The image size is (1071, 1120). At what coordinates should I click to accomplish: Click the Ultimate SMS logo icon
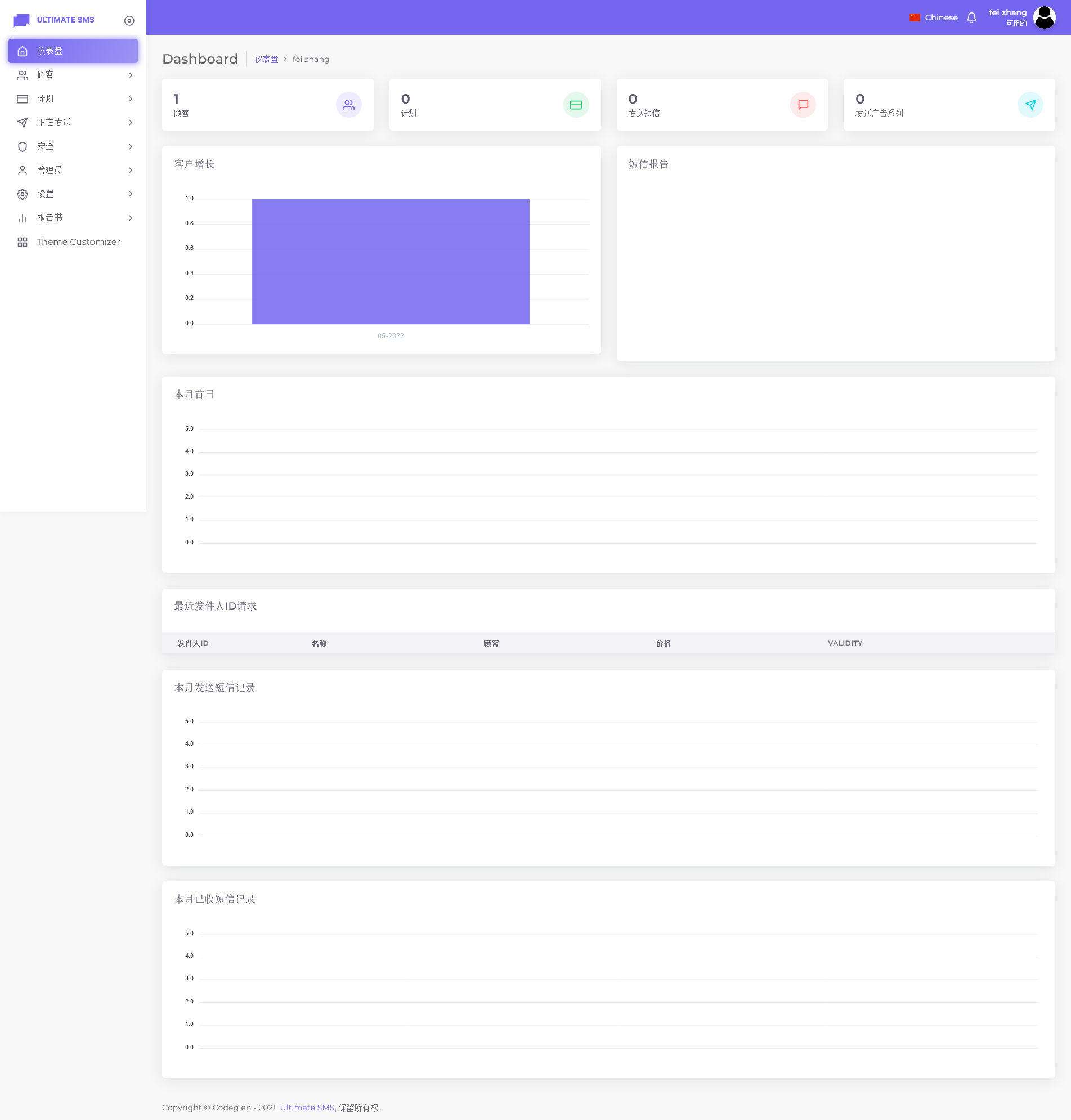tap(21, 20)
